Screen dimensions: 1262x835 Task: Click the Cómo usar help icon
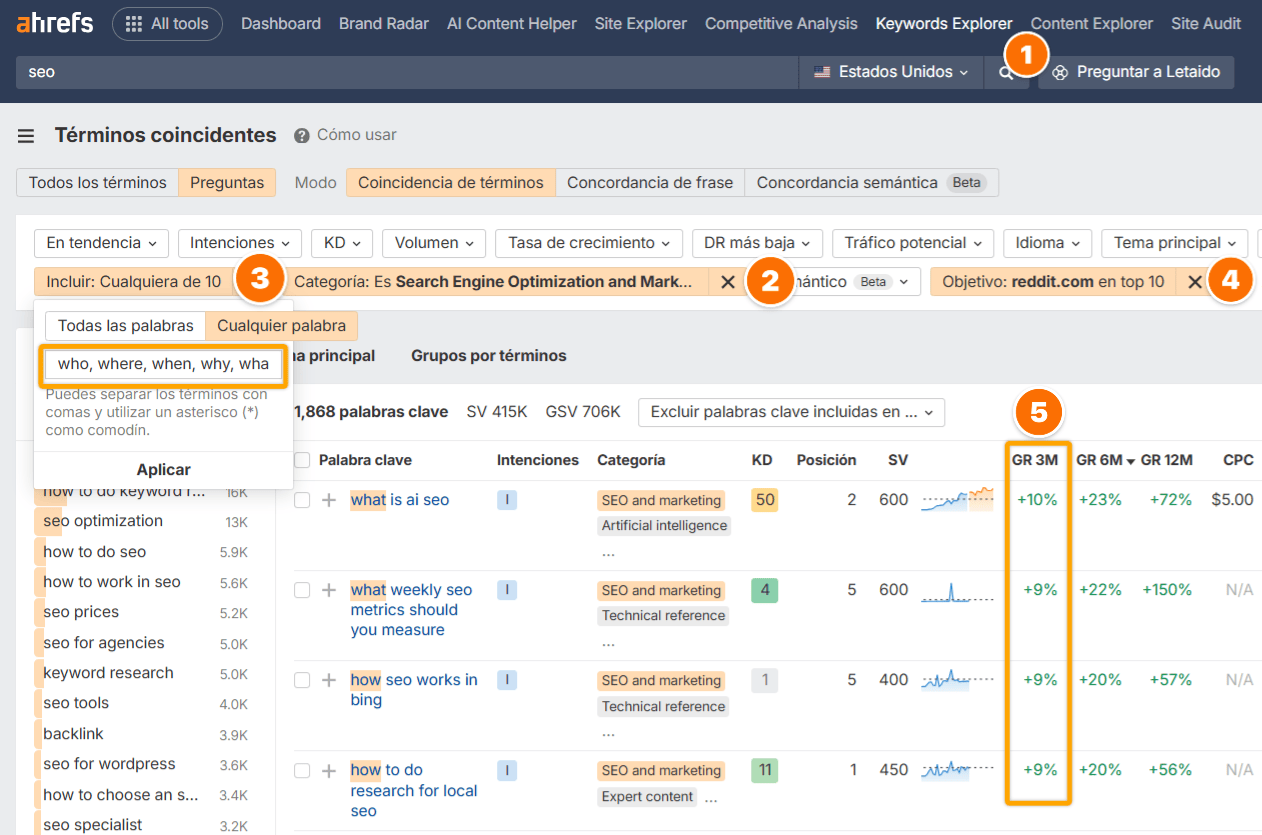301,135
